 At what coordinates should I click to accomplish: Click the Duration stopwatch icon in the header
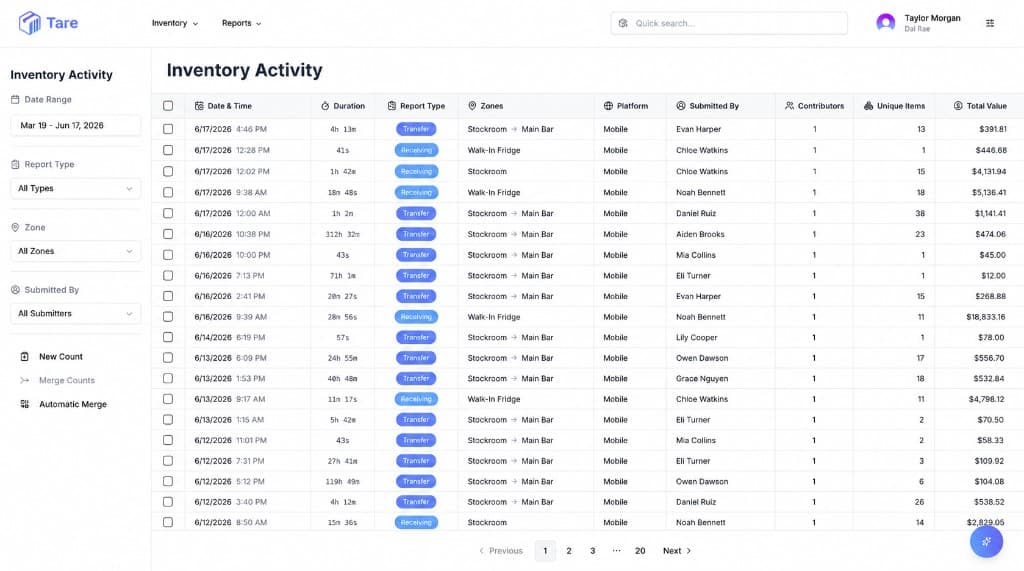[x=325, y=106]
